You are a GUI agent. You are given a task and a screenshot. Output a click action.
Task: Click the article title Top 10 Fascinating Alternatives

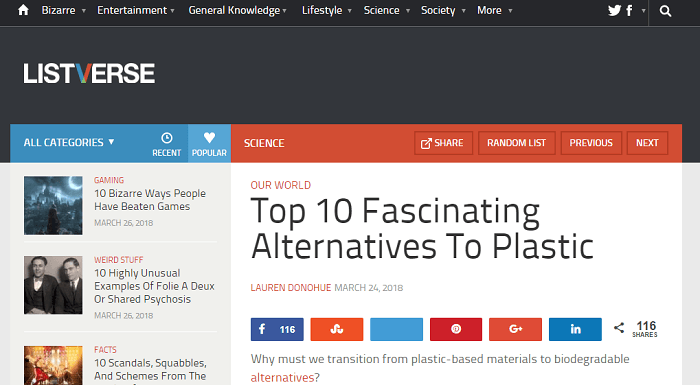(x=422, y=229)
